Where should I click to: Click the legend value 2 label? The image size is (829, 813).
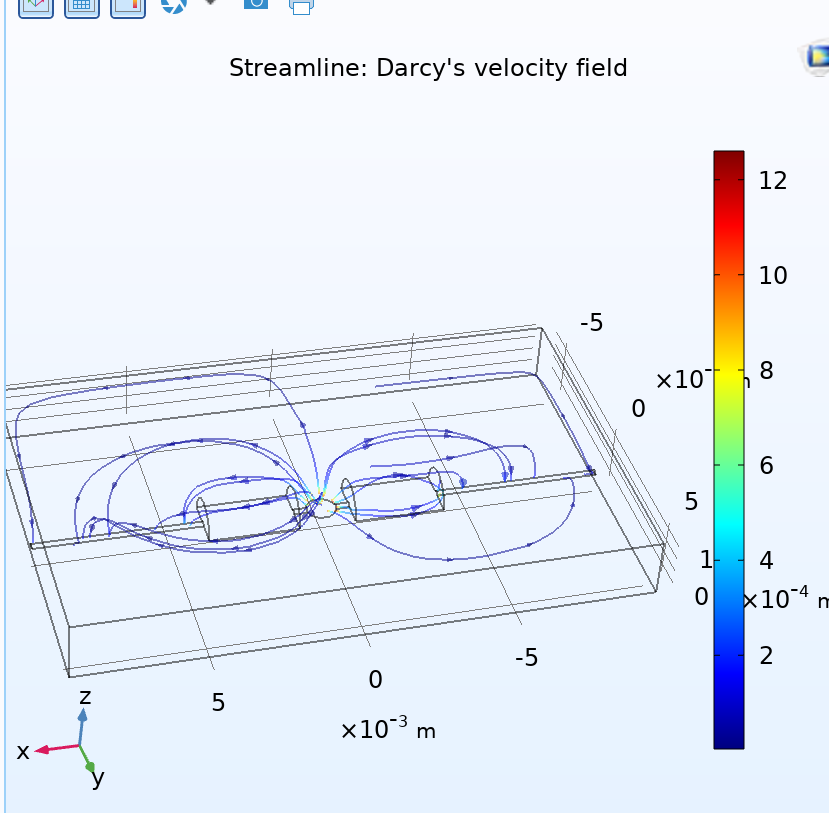tap(766, 656)
